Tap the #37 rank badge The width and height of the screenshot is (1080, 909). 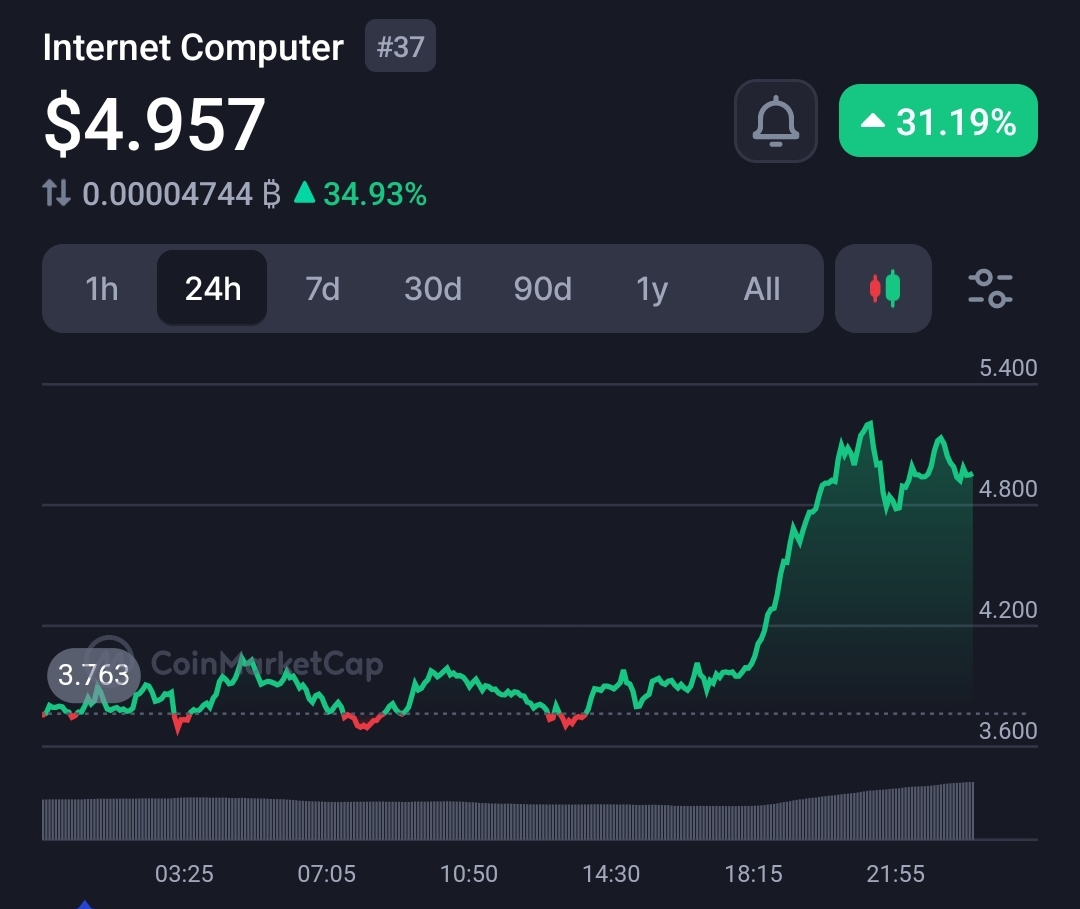(400, 46)
